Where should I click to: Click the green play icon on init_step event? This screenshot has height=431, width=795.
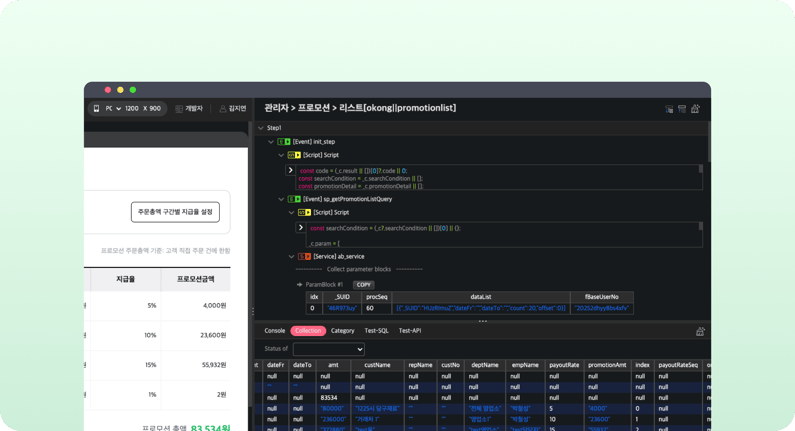click(x=287, y=142)
